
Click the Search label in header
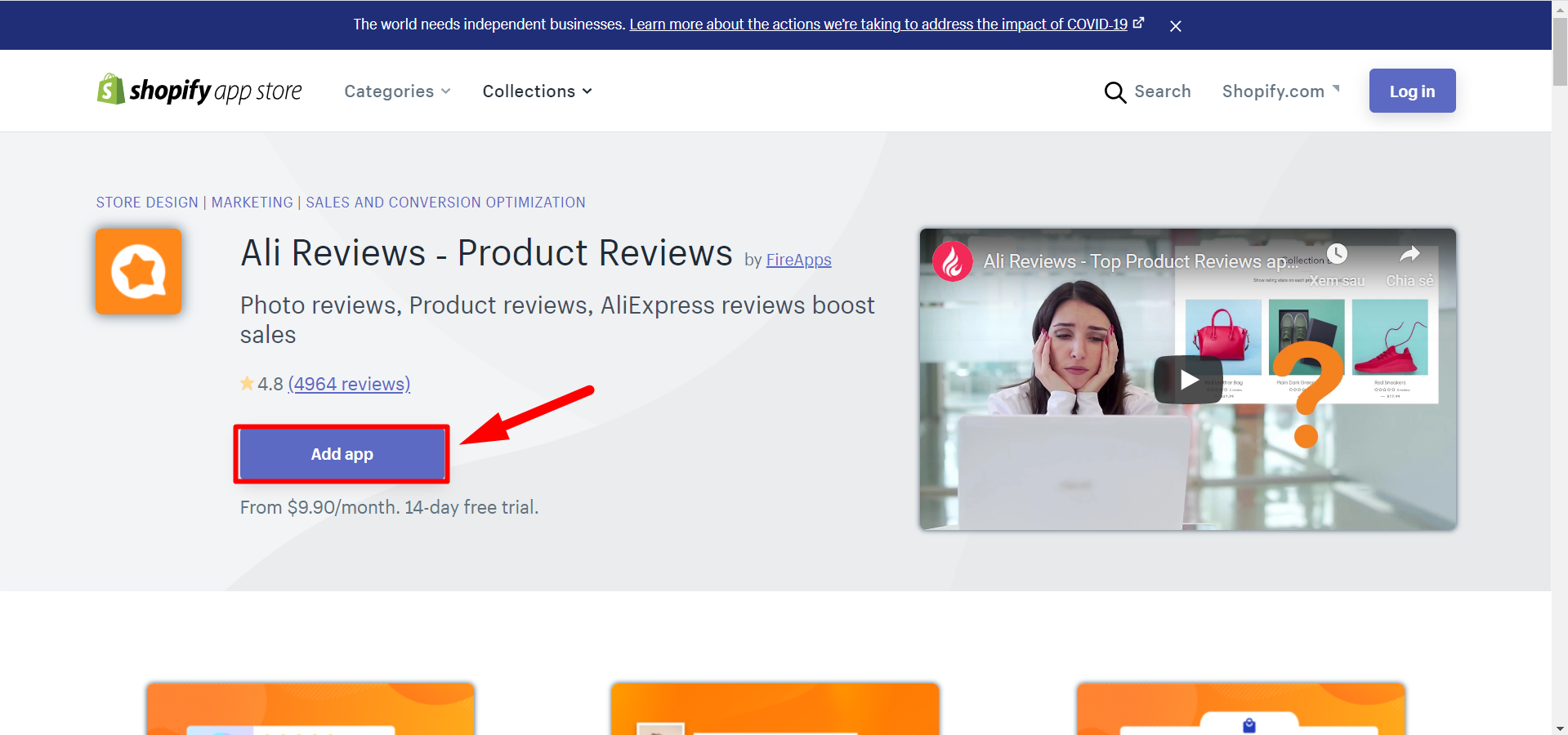click(1162, 91)
